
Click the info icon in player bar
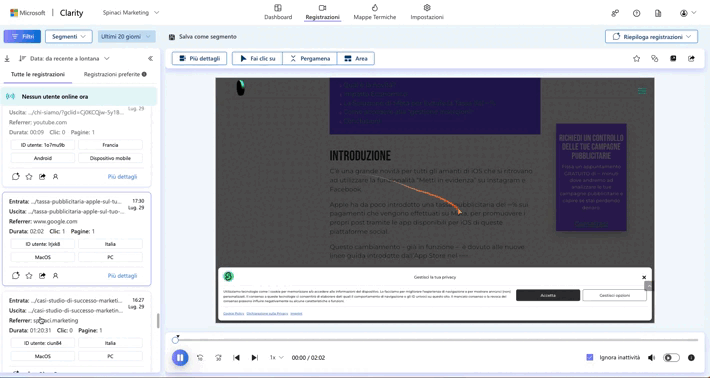tap(691, 358)
